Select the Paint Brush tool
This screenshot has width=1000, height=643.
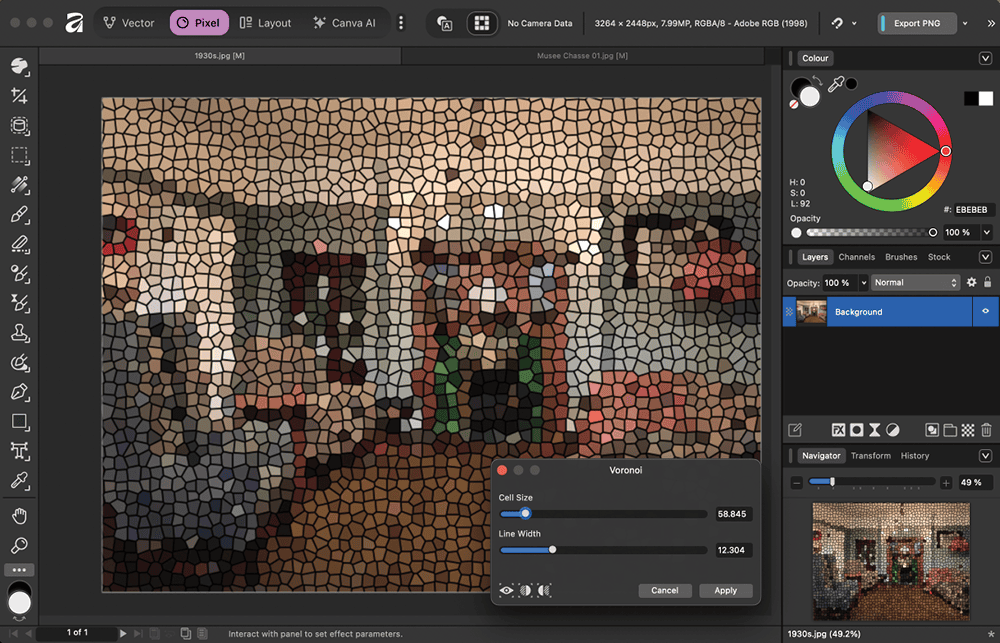[19, 214]
